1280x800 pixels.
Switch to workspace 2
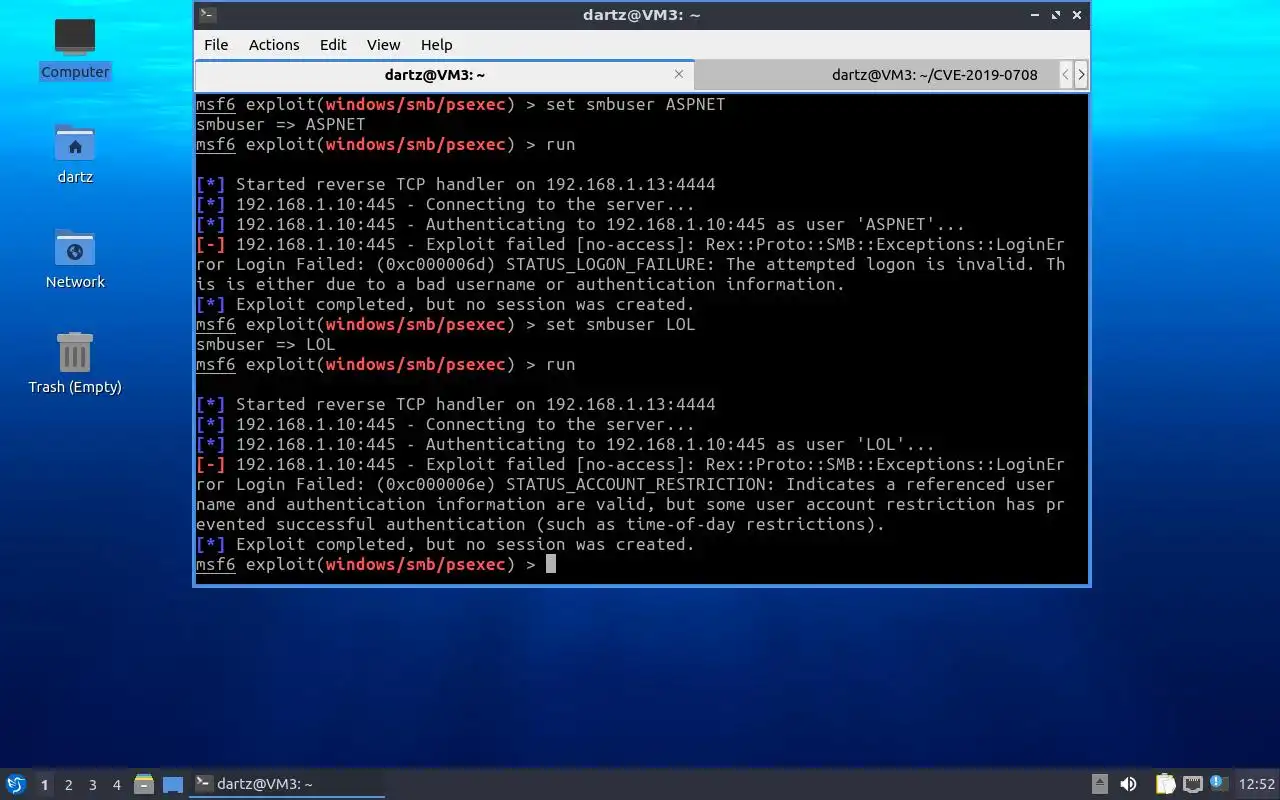point(68,785)
